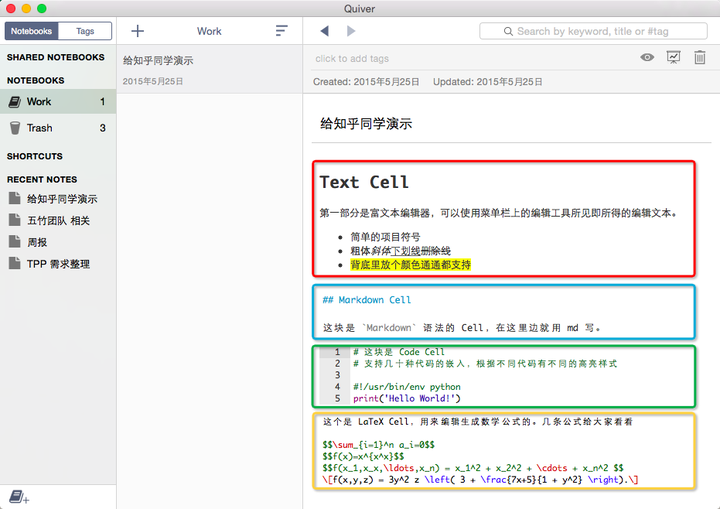Click the SHARED NOTEBOOKS header
The width and height of the screenshot is (720, 509).
56,57
